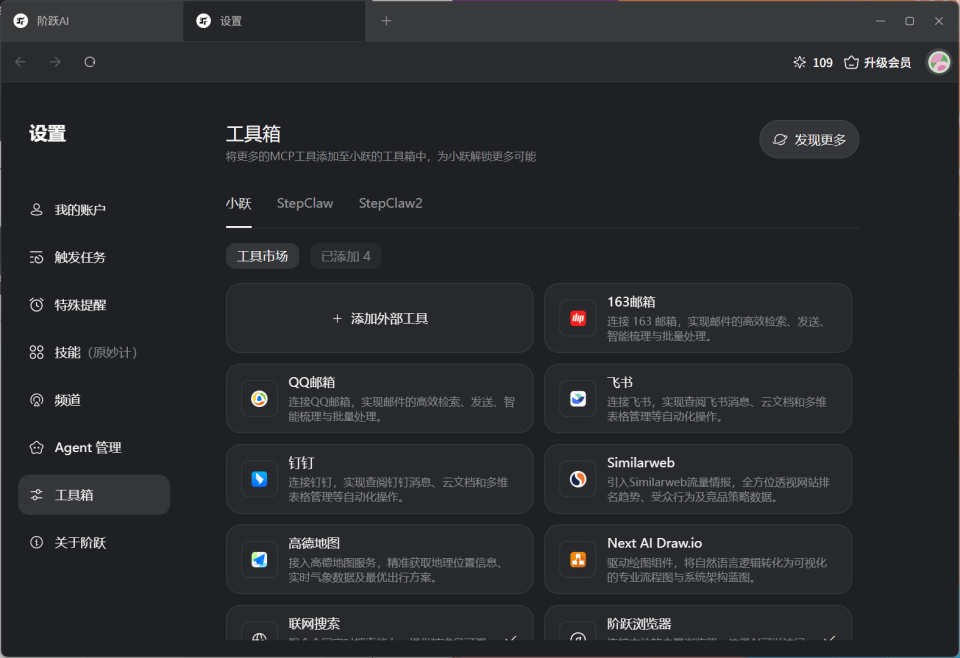Click the 工具箱 page heading
This screenshot has width=960, height=658.
253,133
